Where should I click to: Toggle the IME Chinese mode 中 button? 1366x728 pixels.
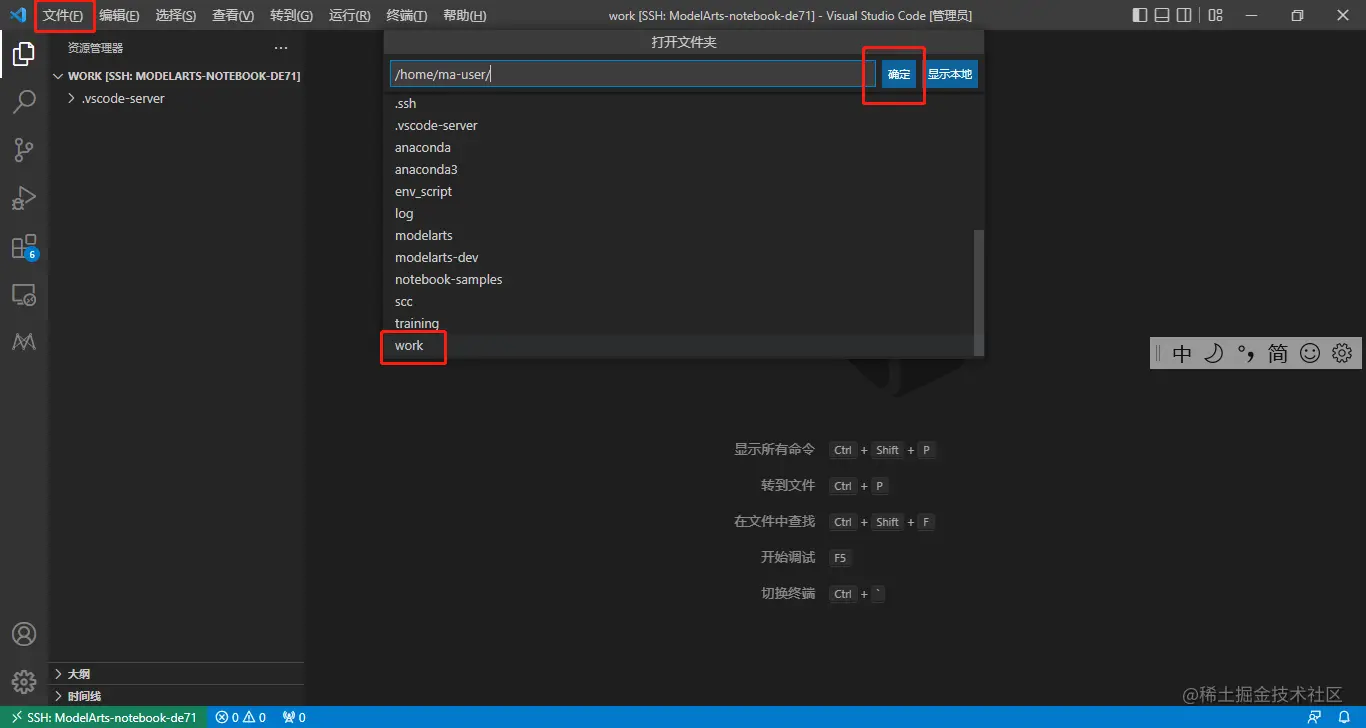tap(1182, 353)
